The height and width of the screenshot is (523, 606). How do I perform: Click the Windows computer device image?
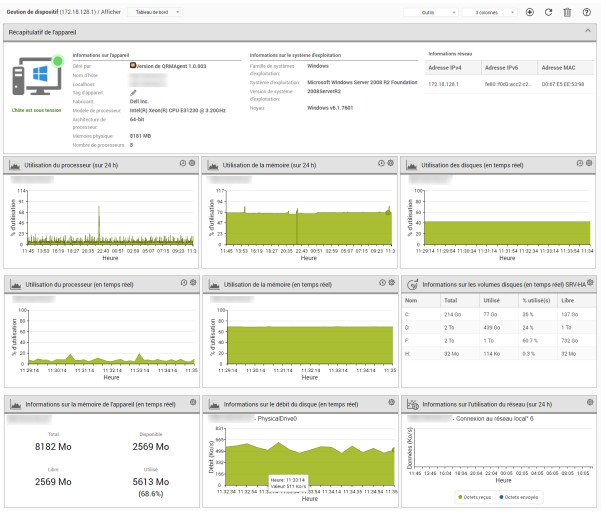(39, 77)
